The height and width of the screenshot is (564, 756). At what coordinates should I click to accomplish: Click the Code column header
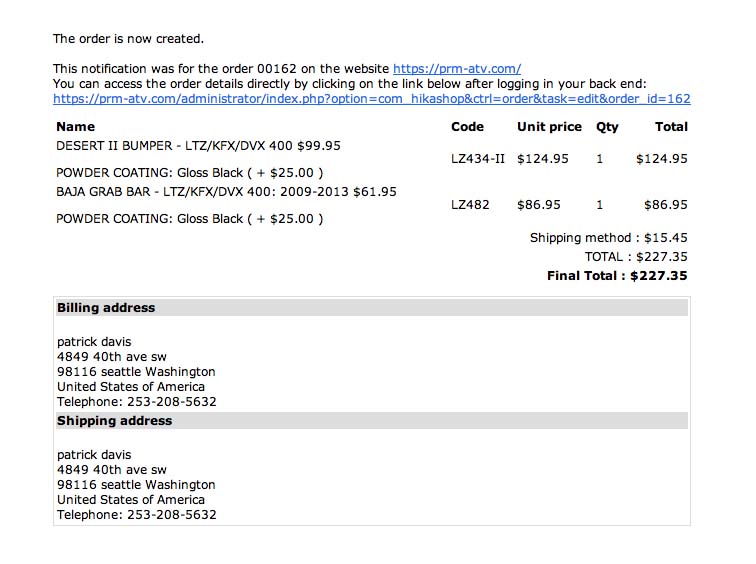pyautogui.click(x=467, y=127)
